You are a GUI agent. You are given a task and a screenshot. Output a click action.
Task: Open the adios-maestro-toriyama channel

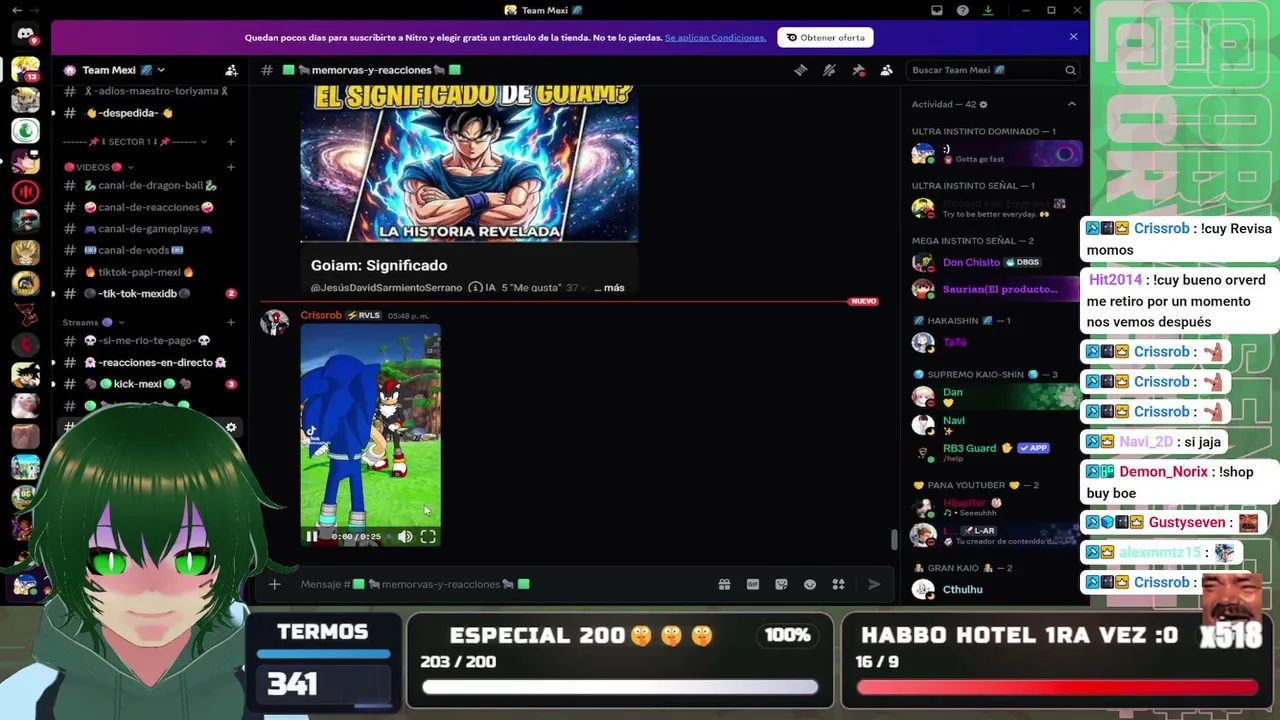150,91
